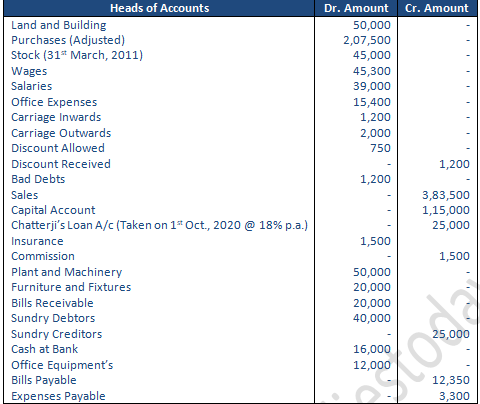Select the 'Carriage Outwards' entry
480x404 pixels.
coord(61,133)
